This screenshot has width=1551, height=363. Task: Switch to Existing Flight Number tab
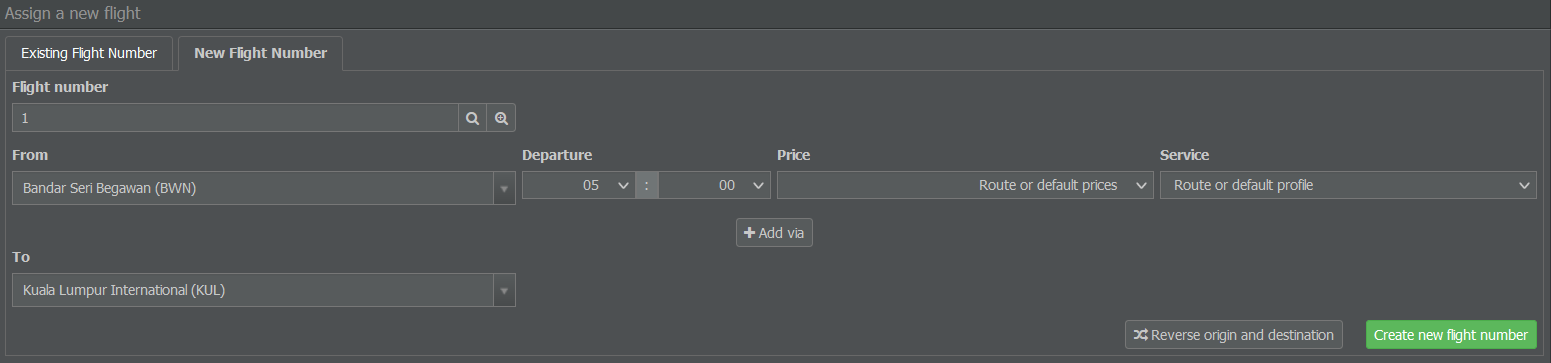tap(89, 53)
